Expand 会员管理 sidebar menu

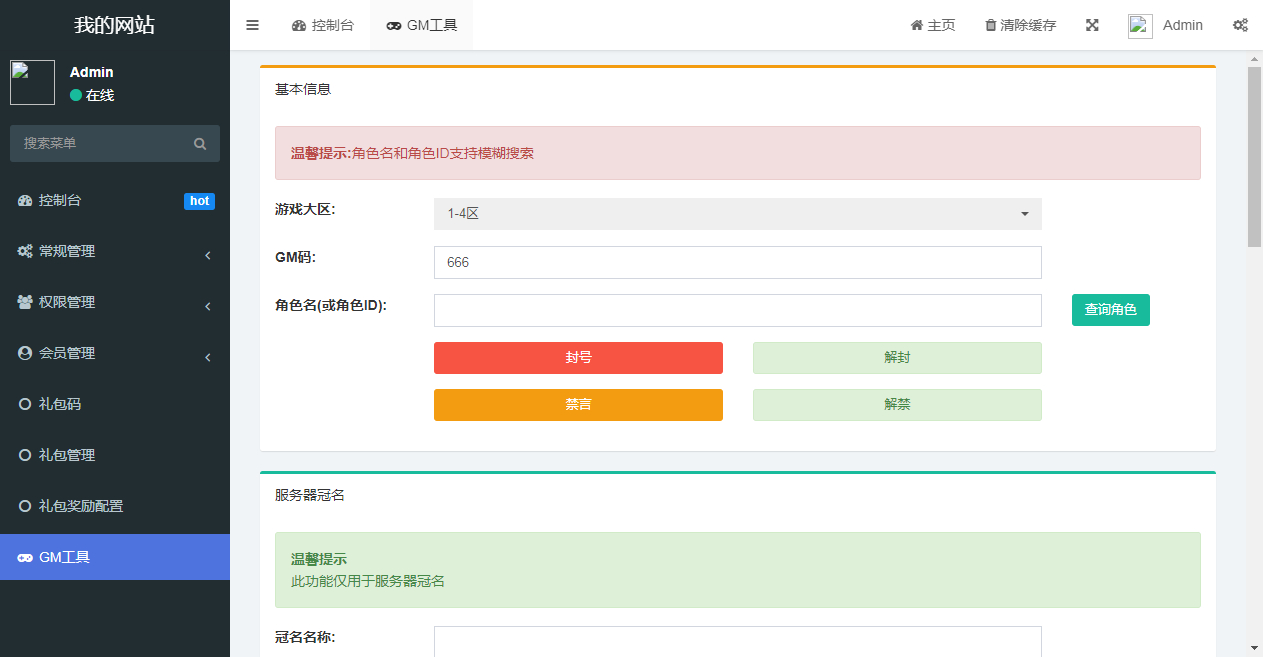click(x=115, y=354)
